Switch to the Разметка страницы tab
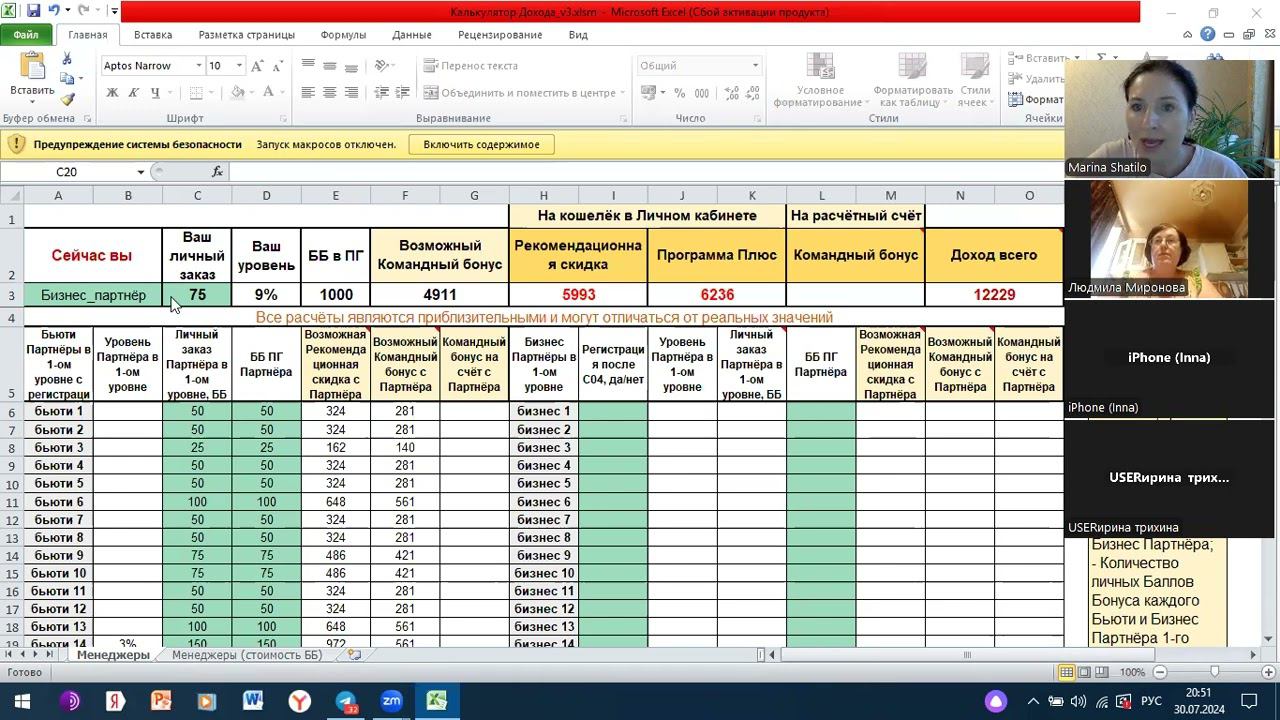1280x720 pixels. pos(246,35)
